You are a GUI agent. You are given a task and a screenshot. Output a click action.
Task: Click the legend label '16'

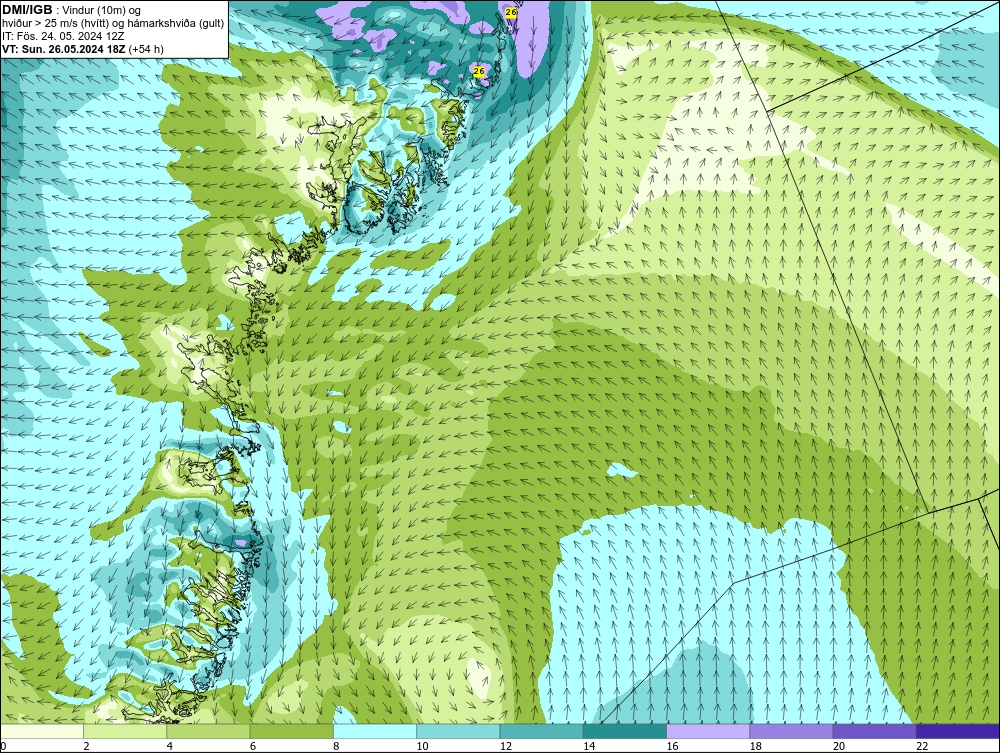(672, 747)
